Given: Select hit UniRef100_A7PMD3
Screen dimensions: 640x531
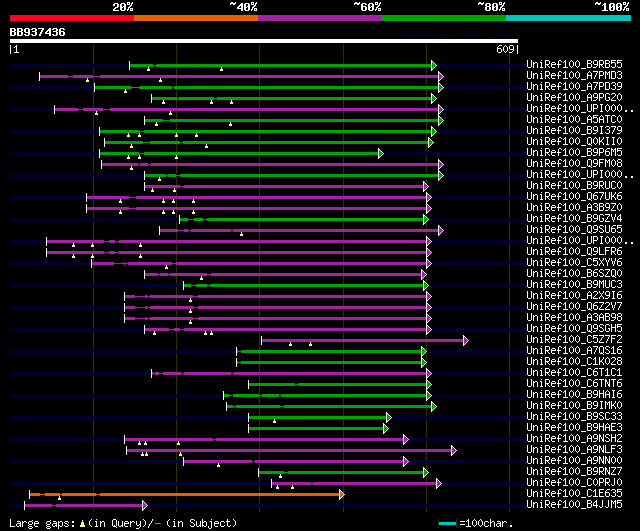Looking at the screenshot, I should [x=574, y=76].
